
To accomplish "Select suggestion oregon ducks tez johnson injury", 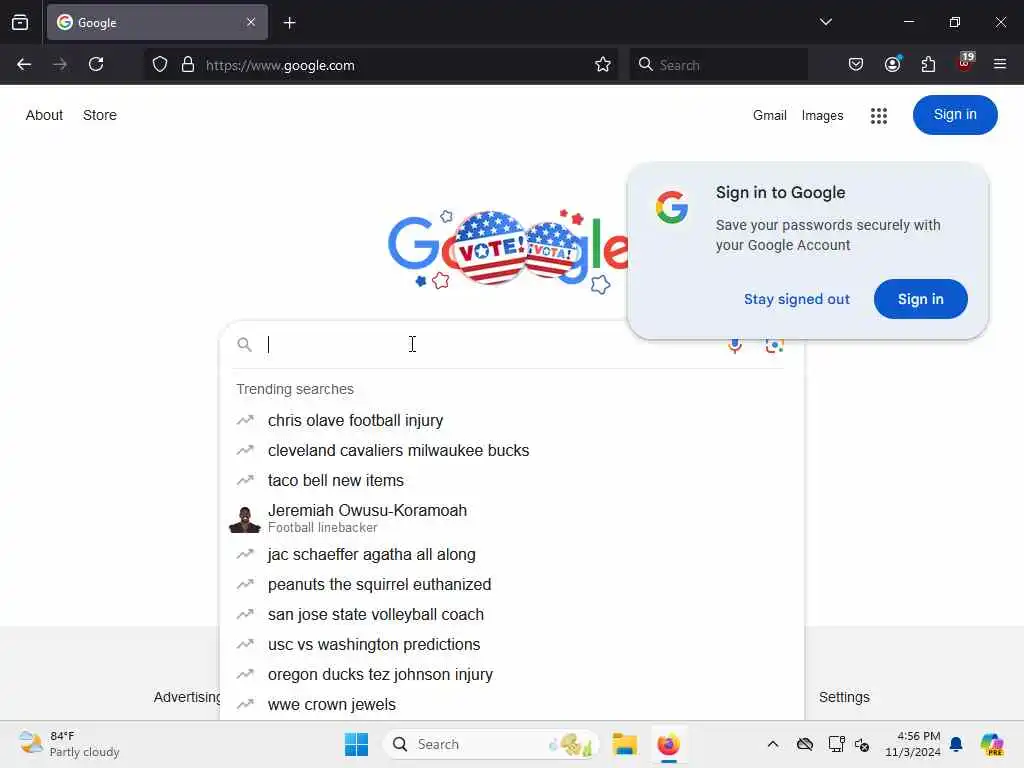I will tap(512, 675).
